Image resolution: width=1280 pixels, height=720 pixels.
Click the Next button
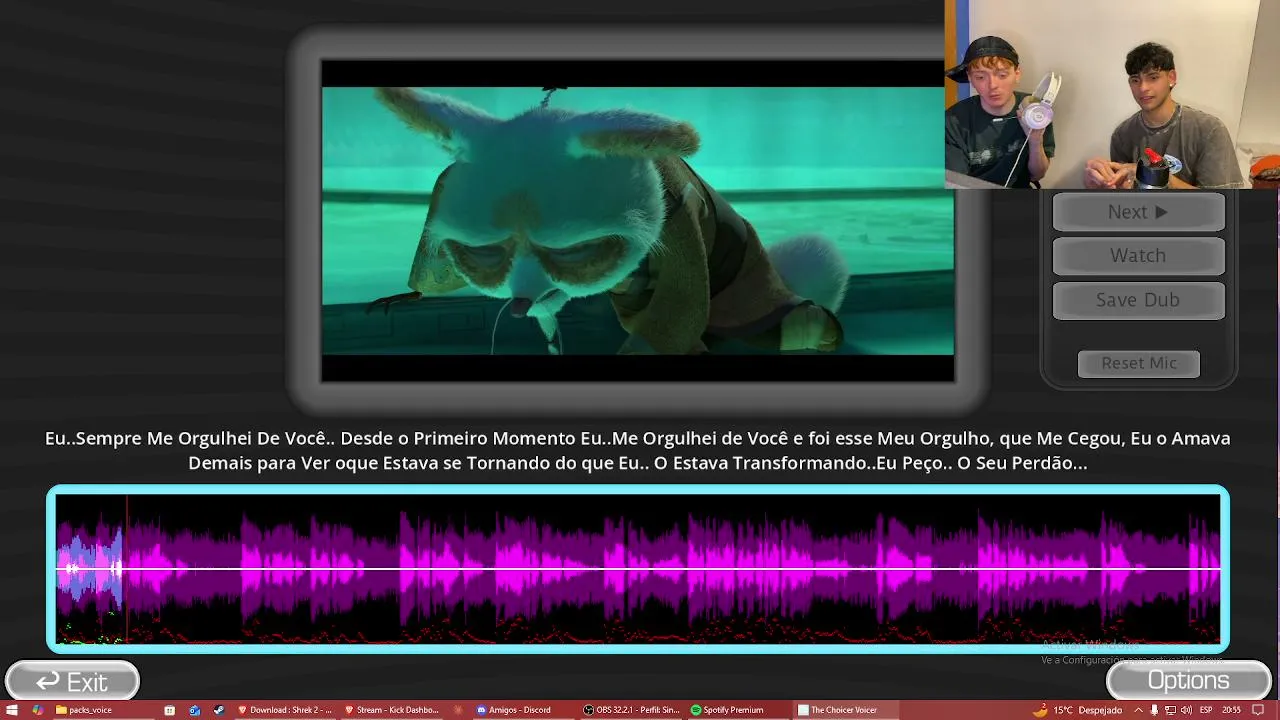(1138, 212)
